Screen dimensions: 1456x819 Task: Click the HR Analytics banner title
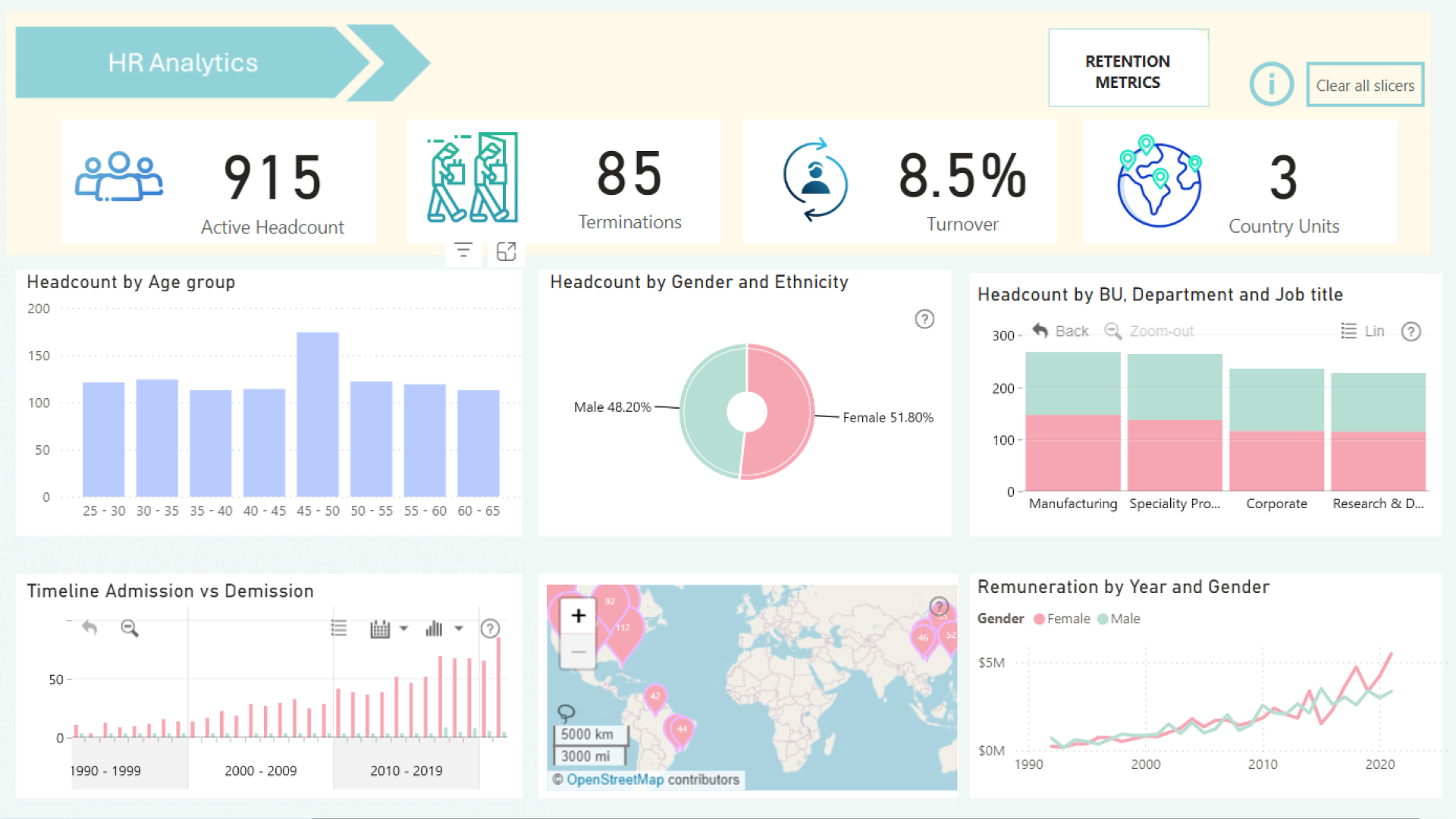point(183,63)
